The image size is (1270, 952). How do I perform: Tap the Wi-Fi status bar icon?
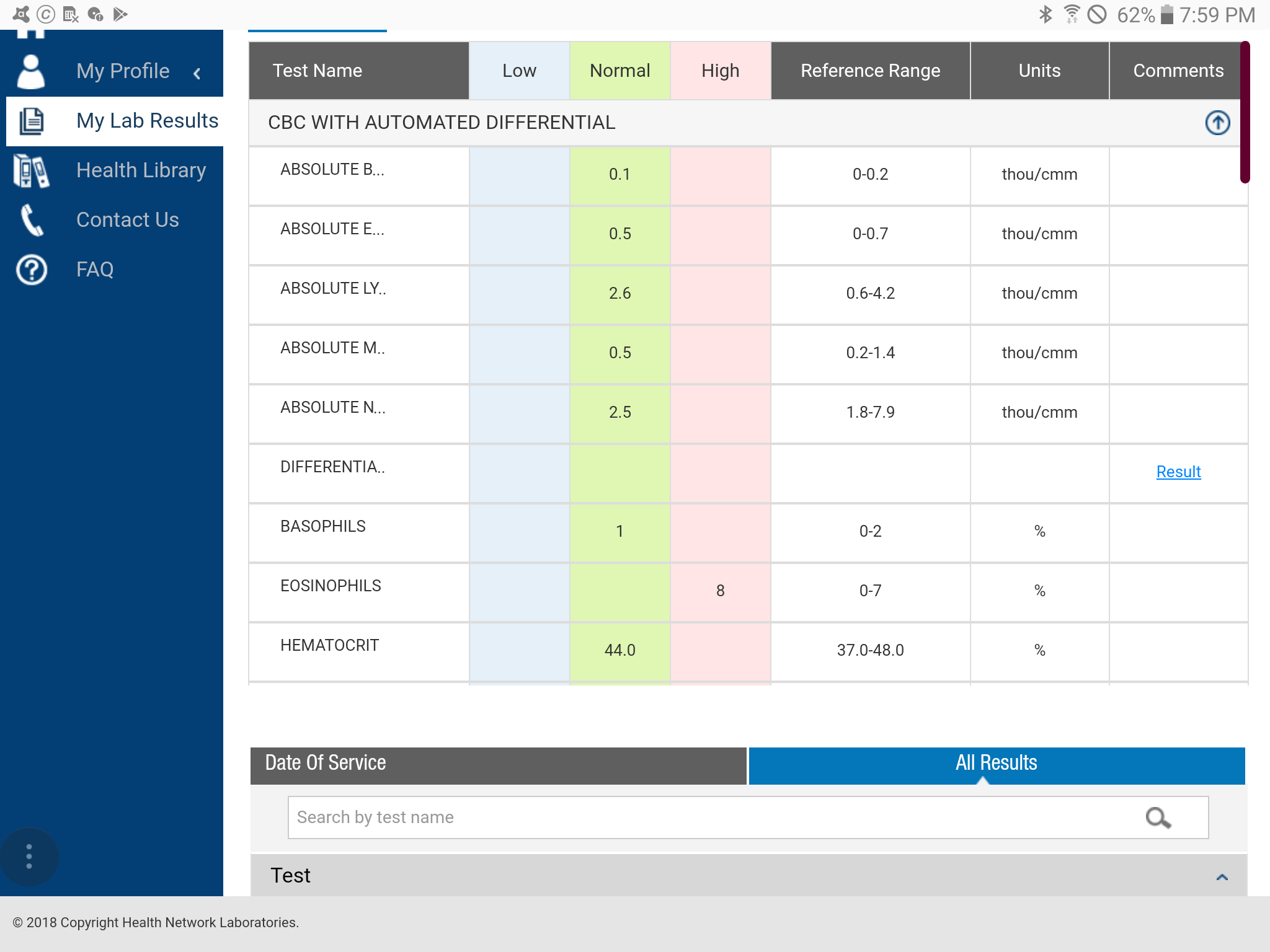[x=1072, y=14]
